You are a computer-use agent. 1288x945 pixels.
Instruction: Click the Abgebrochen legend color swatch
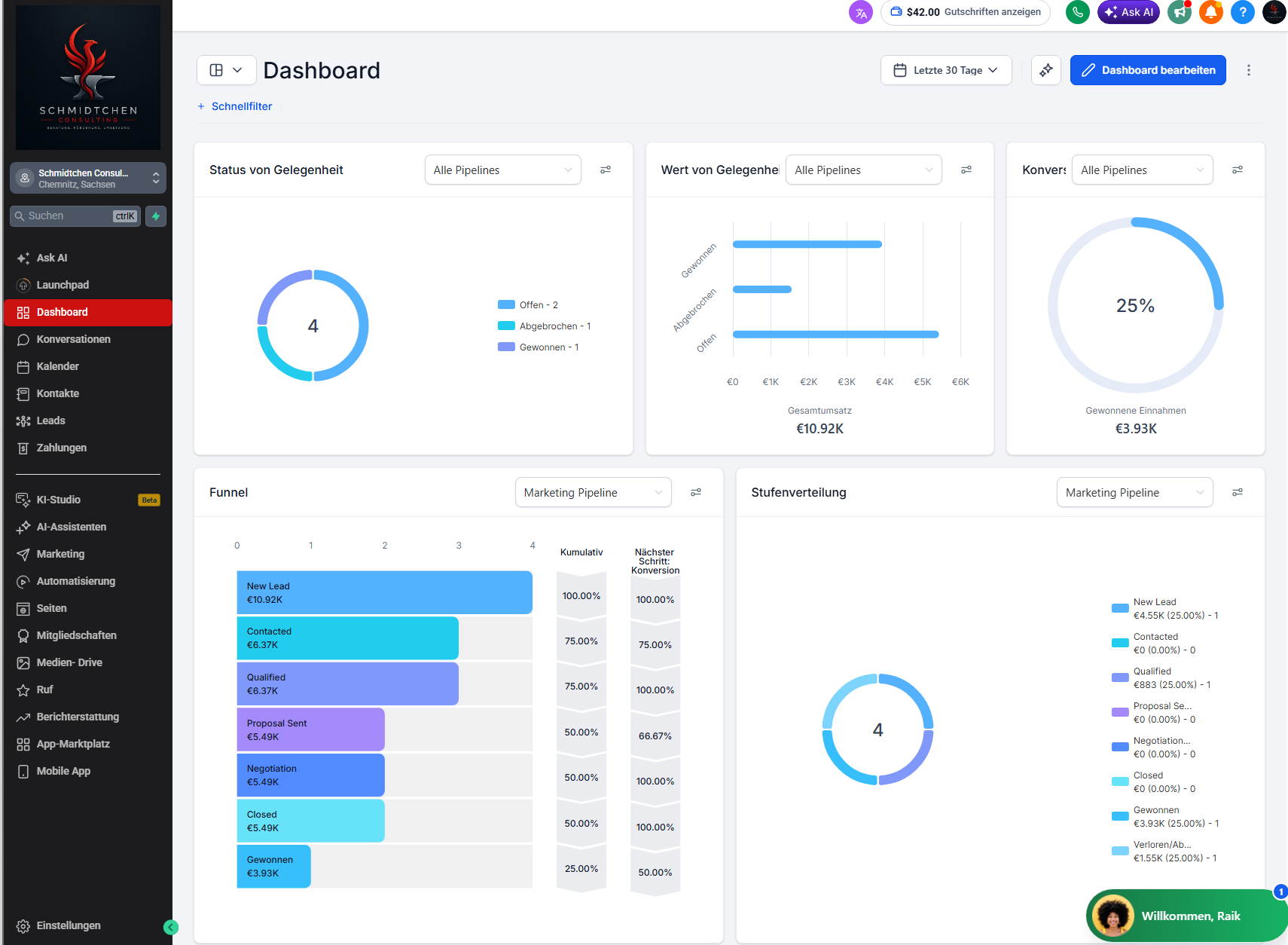(x=506, y=326)
